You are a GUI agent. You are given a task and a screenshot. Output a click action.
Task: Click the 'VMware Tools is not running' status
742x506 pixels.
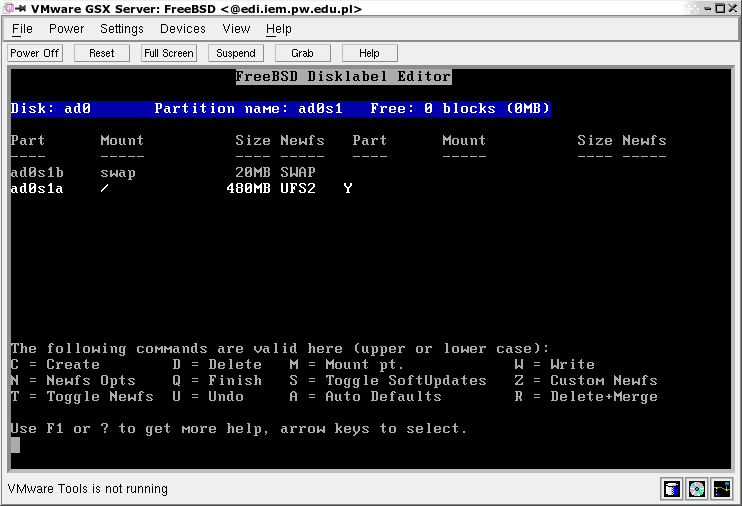tap(88, 488)
